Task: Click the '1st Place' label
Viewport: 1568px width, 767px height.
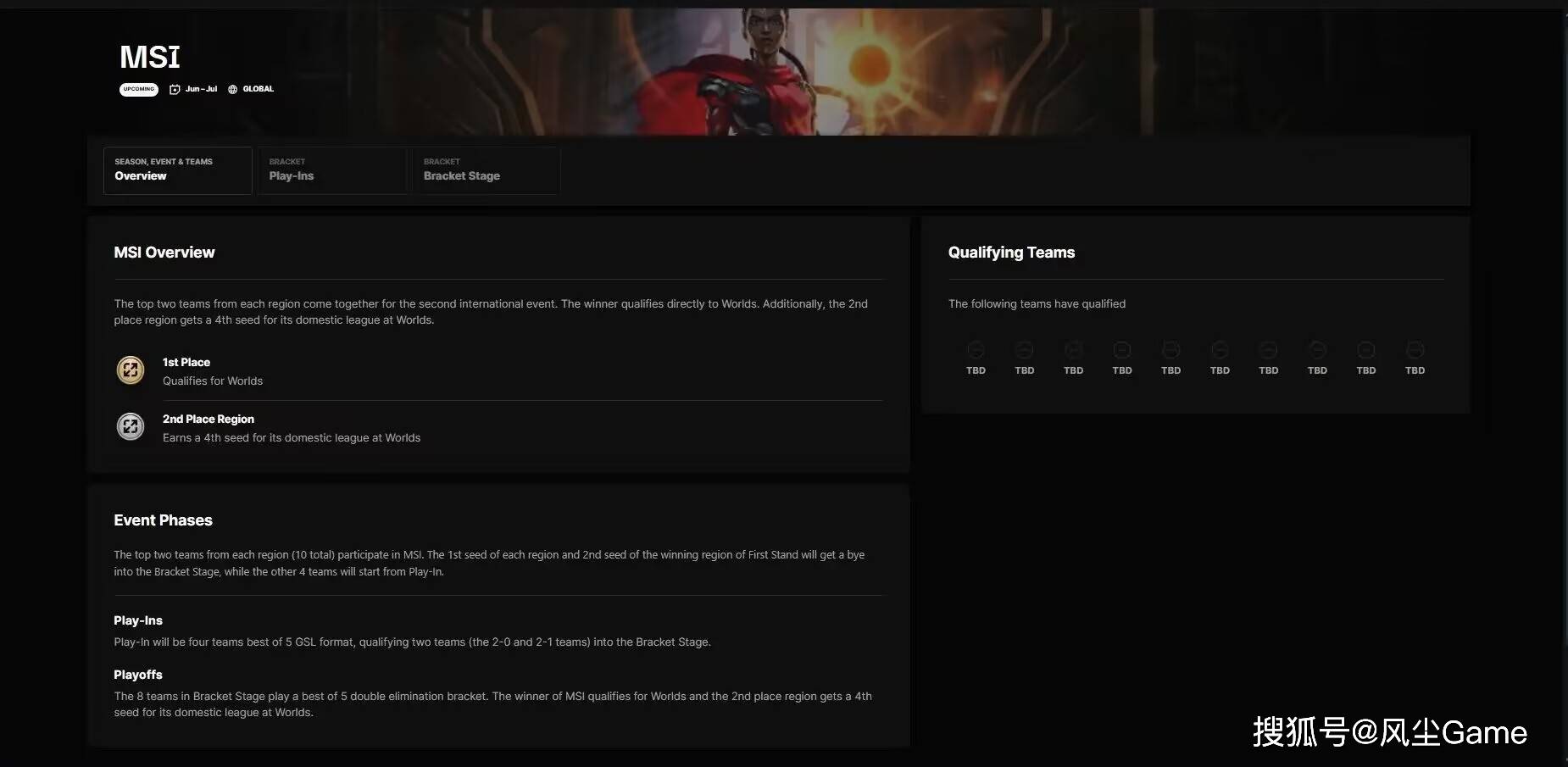Action: [186, 362]
